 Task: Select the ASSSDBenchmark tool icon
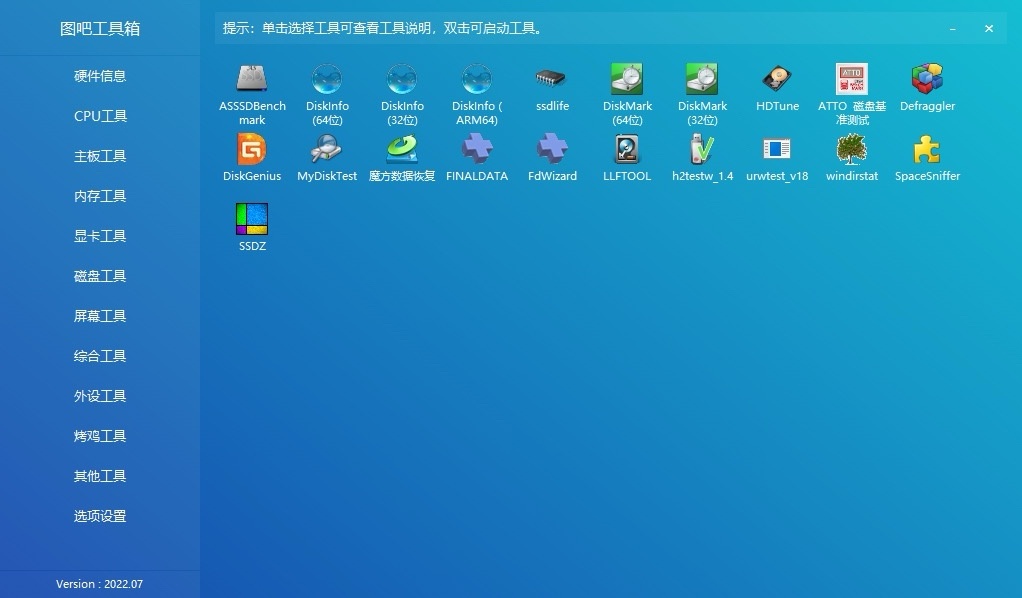pos(252,79)
